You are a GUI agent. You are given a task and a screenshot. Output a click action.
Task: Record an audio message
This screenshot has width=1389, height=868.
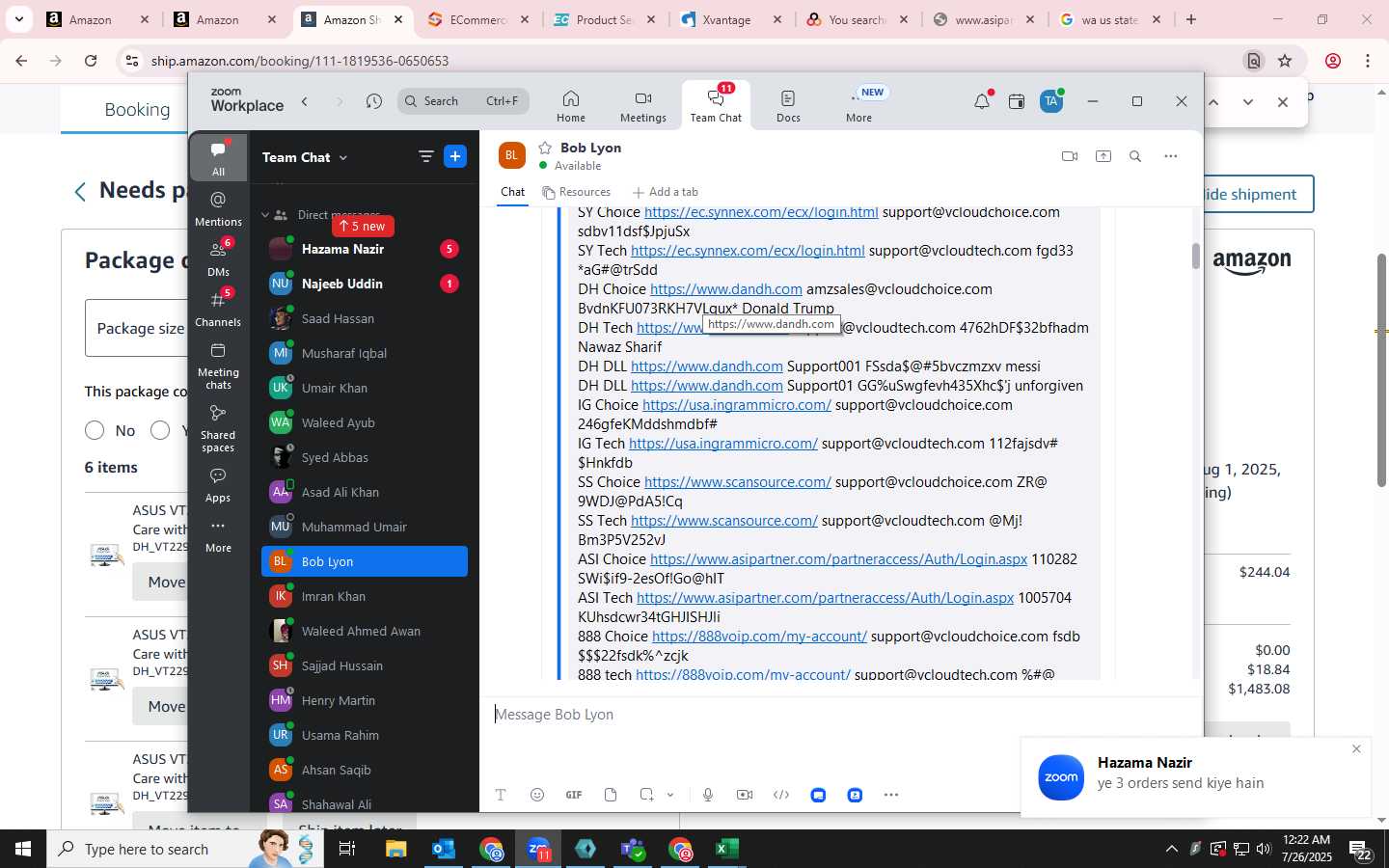pos(708,795)
